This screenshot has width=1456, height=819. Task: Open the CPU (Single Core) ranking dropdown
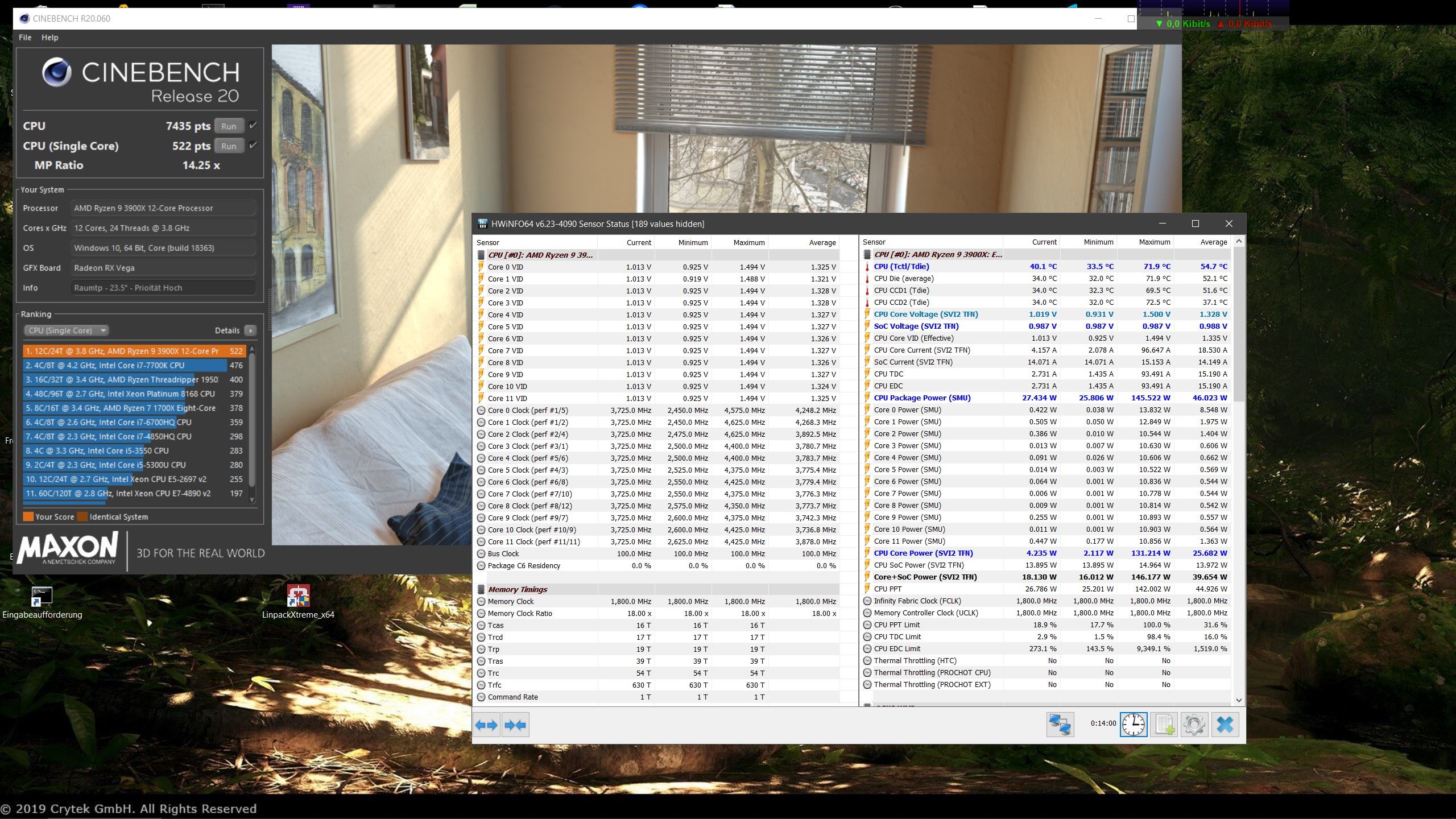point(66,330)
